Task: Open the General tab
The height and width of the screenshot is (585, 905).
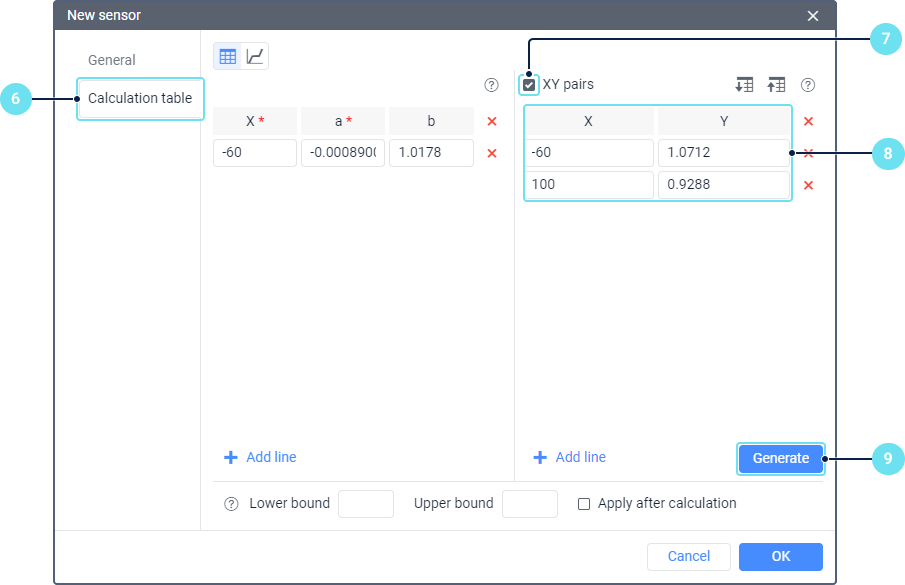Action: [112, 60]
